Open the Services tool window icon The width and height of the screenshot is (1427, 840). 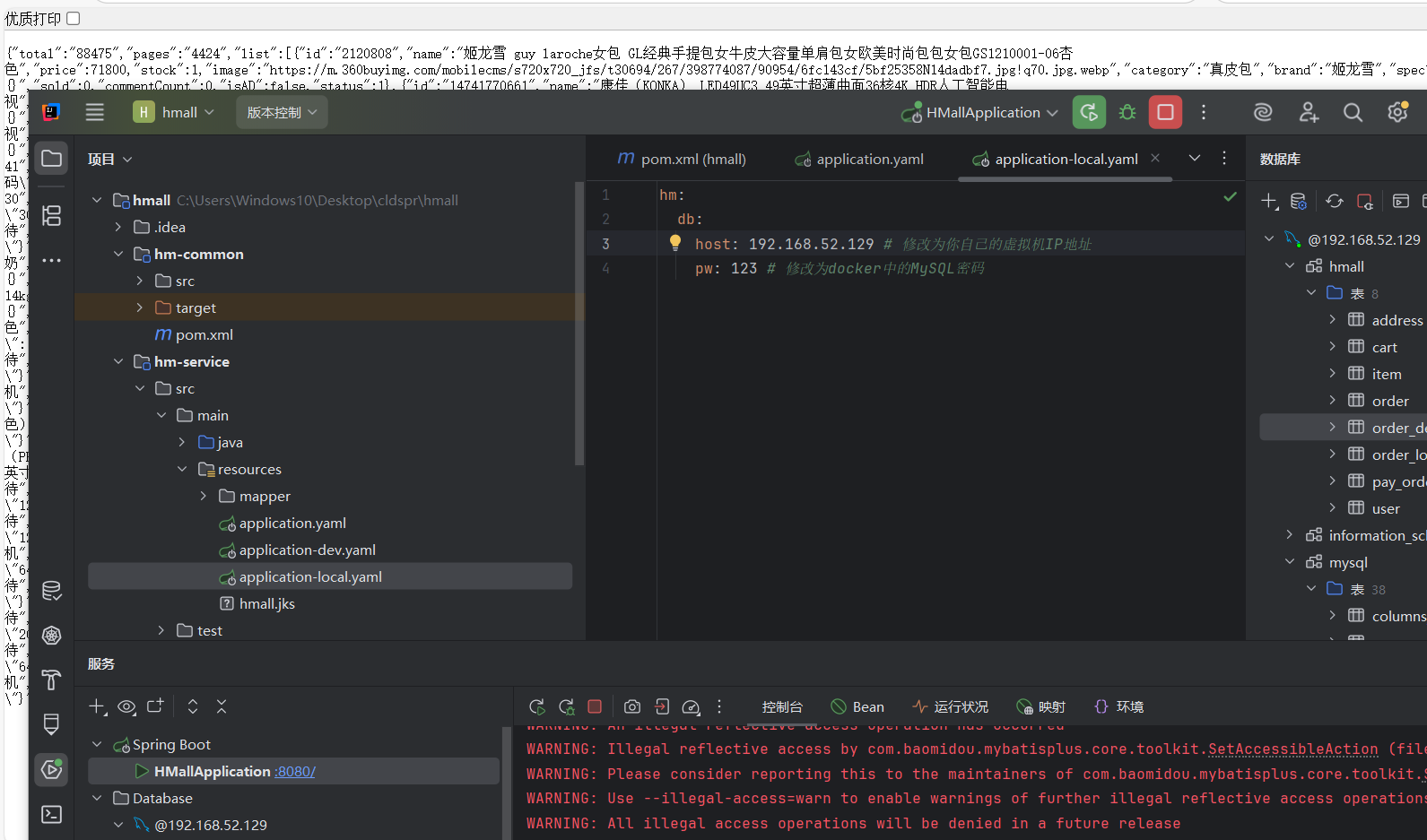(x=52, y=769)
